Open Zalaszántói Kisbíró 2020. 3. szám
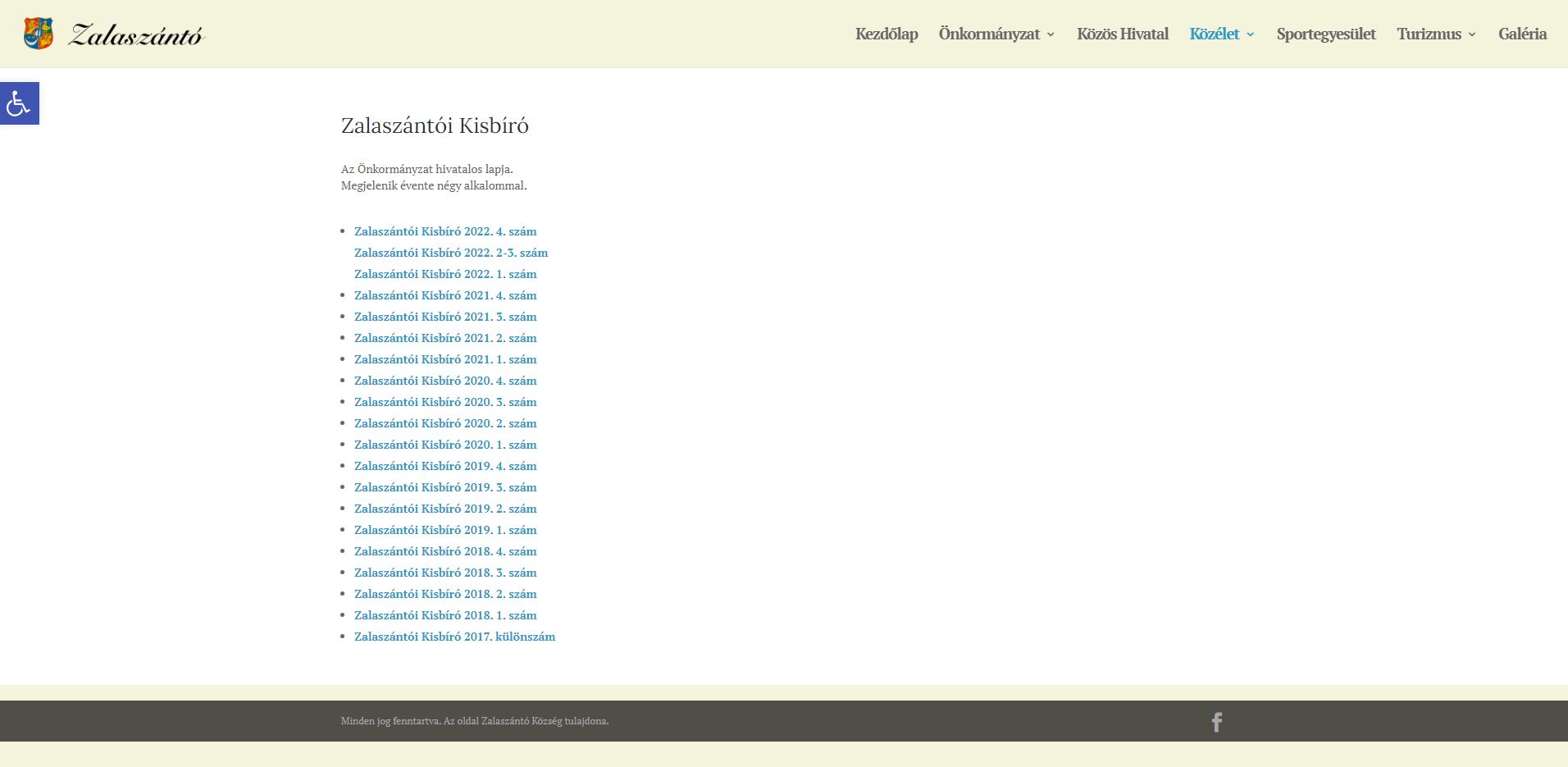Viewport: 1568px width, 767px height. click(x=445, y=402)
